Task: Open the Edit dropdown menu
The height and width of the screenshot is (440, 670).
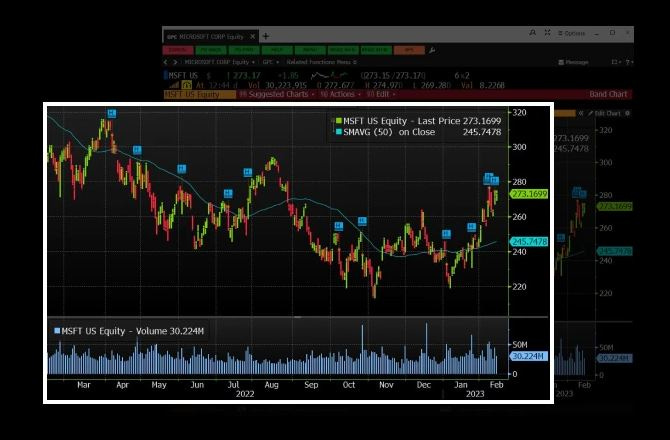Action: (381, 94)
